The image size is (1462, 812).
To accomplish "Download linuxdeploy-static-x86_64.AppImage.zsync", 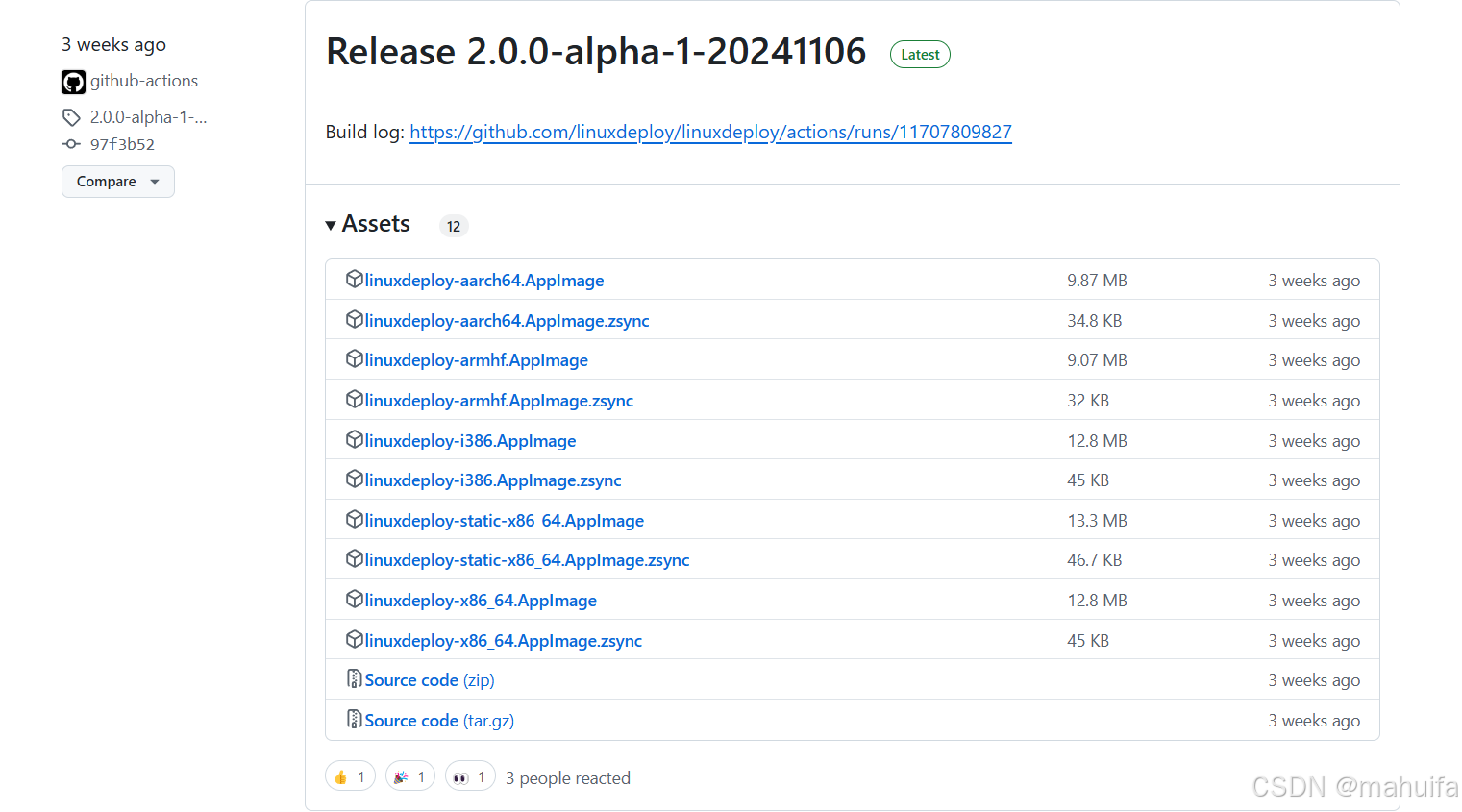I will pos(528,560).
